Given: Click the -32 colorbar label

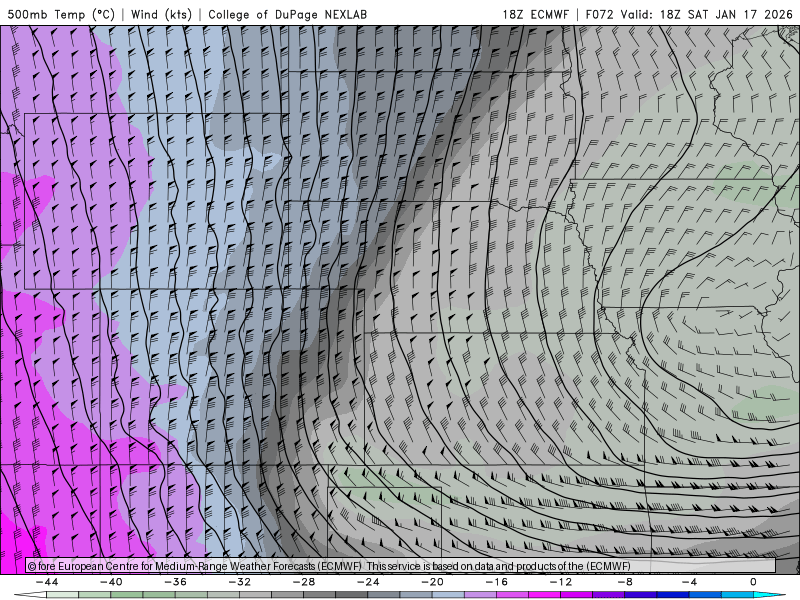Looking at the screenshot, I should (240, 582).
